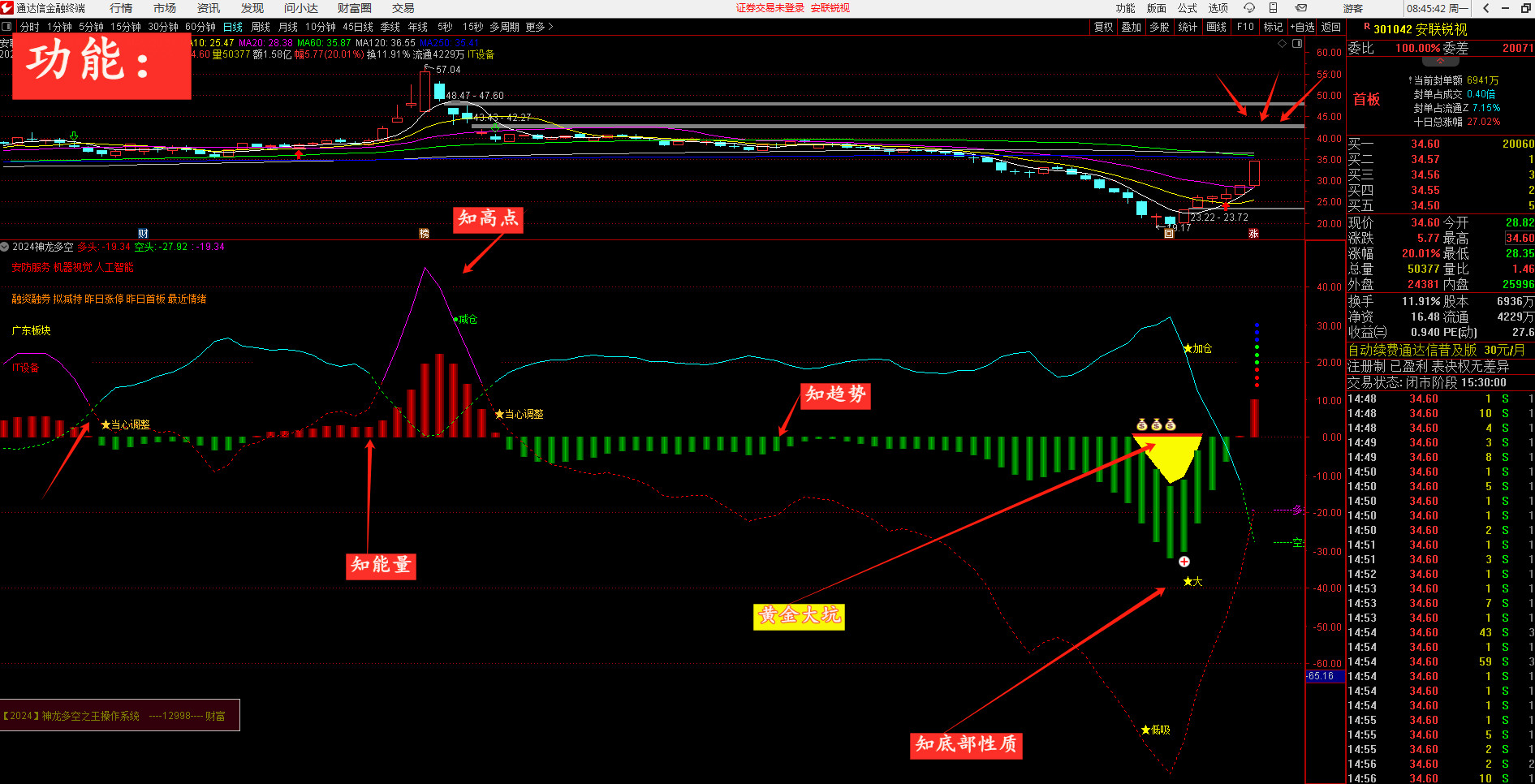This screenshot has width=1535, height=784.
Task: Open the 市场 menu
Action: pos(165,8)
